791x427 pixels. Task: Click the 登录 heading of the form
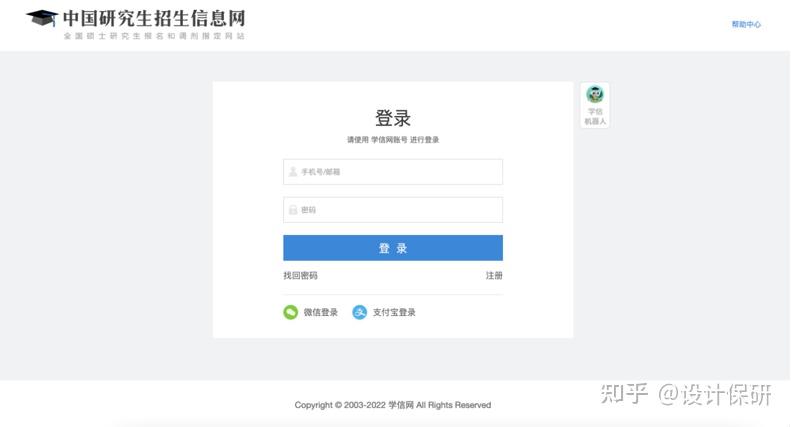coord(393,118)
